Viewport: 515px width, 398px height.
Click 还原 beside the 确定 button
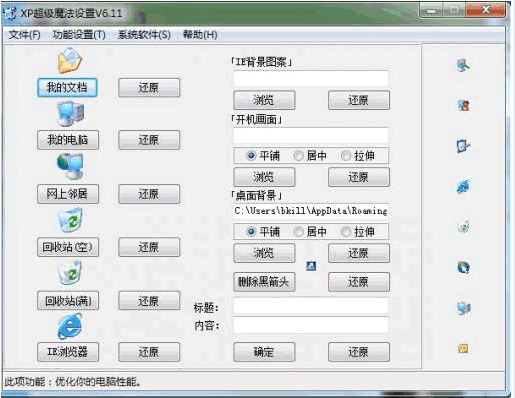point(359,352)
